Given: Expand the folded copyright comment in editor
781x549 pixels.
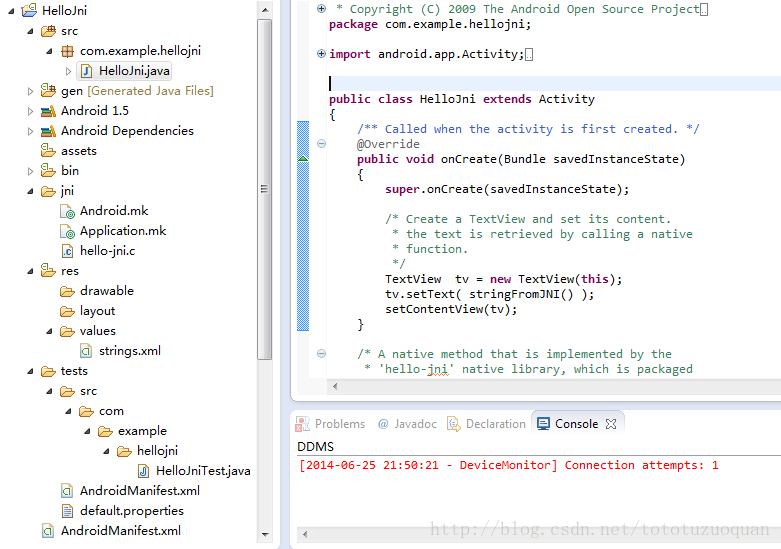Looking at the screenshot, I should click(321, 8).
